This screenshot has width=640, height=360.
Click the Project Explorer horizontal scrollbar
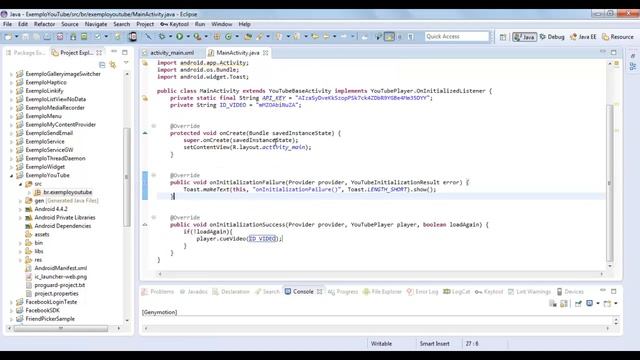pos(61,328)
